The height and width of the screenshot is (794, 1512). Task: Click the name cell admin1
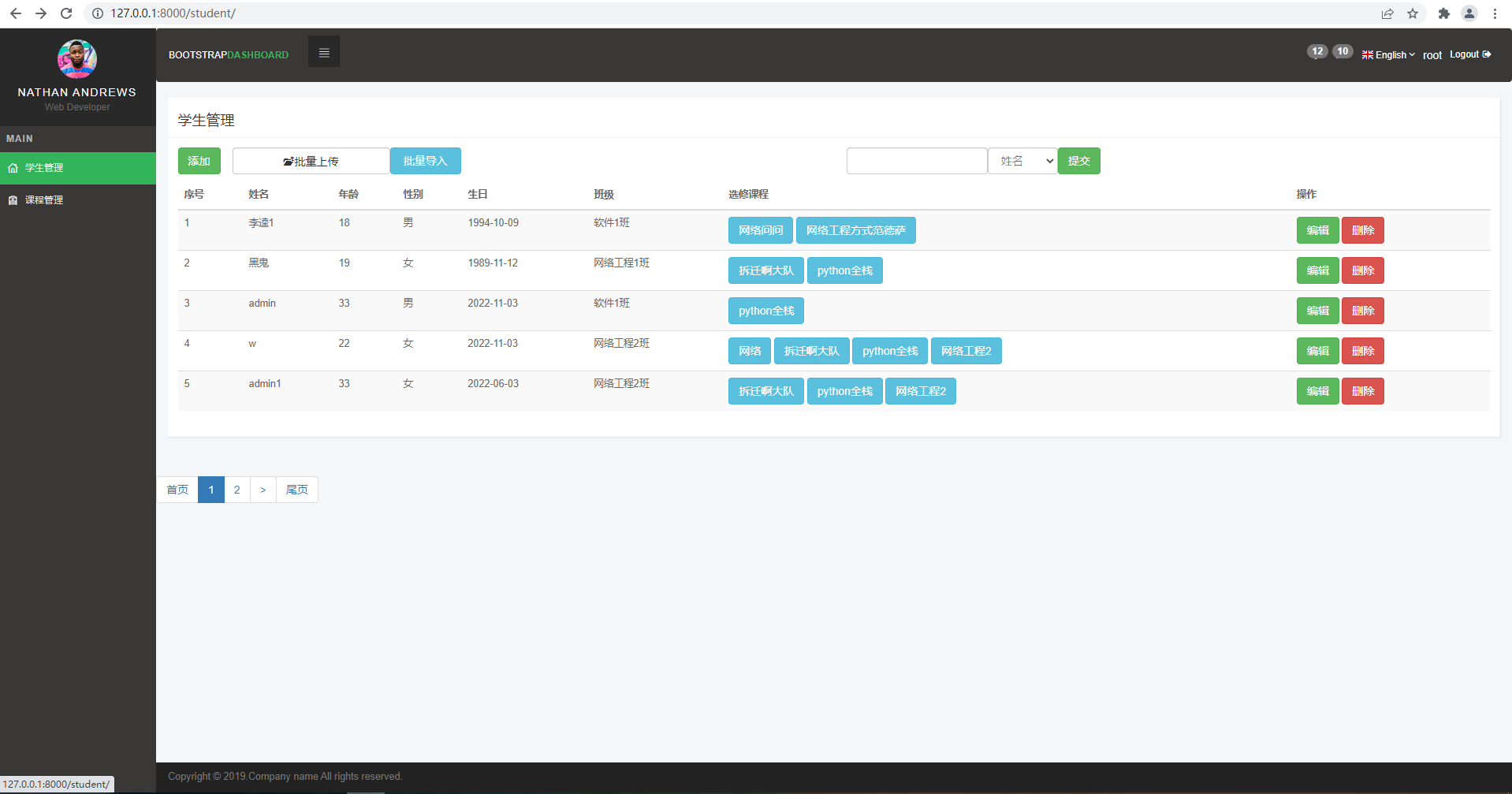point(265,384)
